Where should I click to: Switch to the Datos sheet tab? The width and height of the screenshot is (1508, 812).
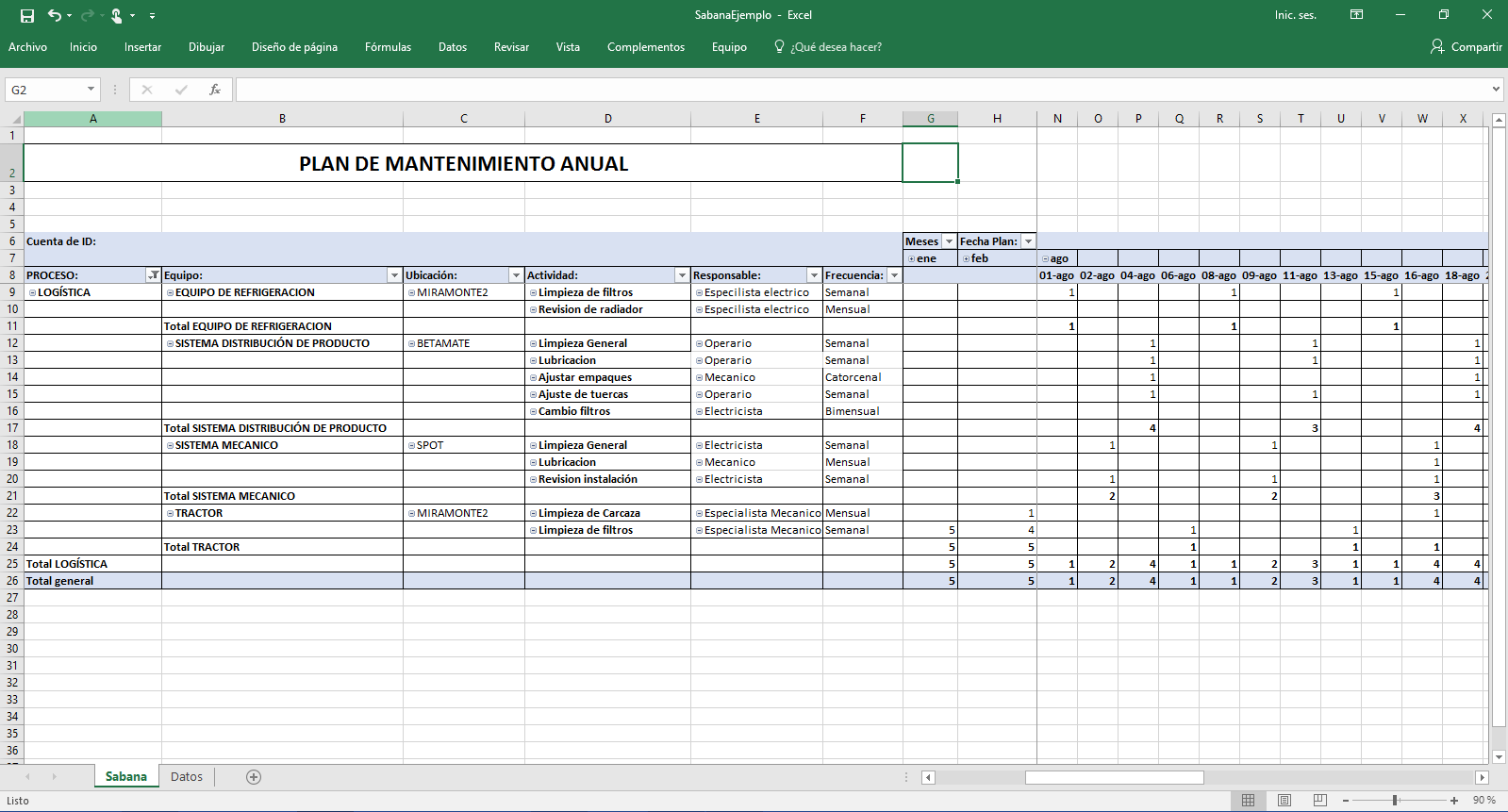187,777
